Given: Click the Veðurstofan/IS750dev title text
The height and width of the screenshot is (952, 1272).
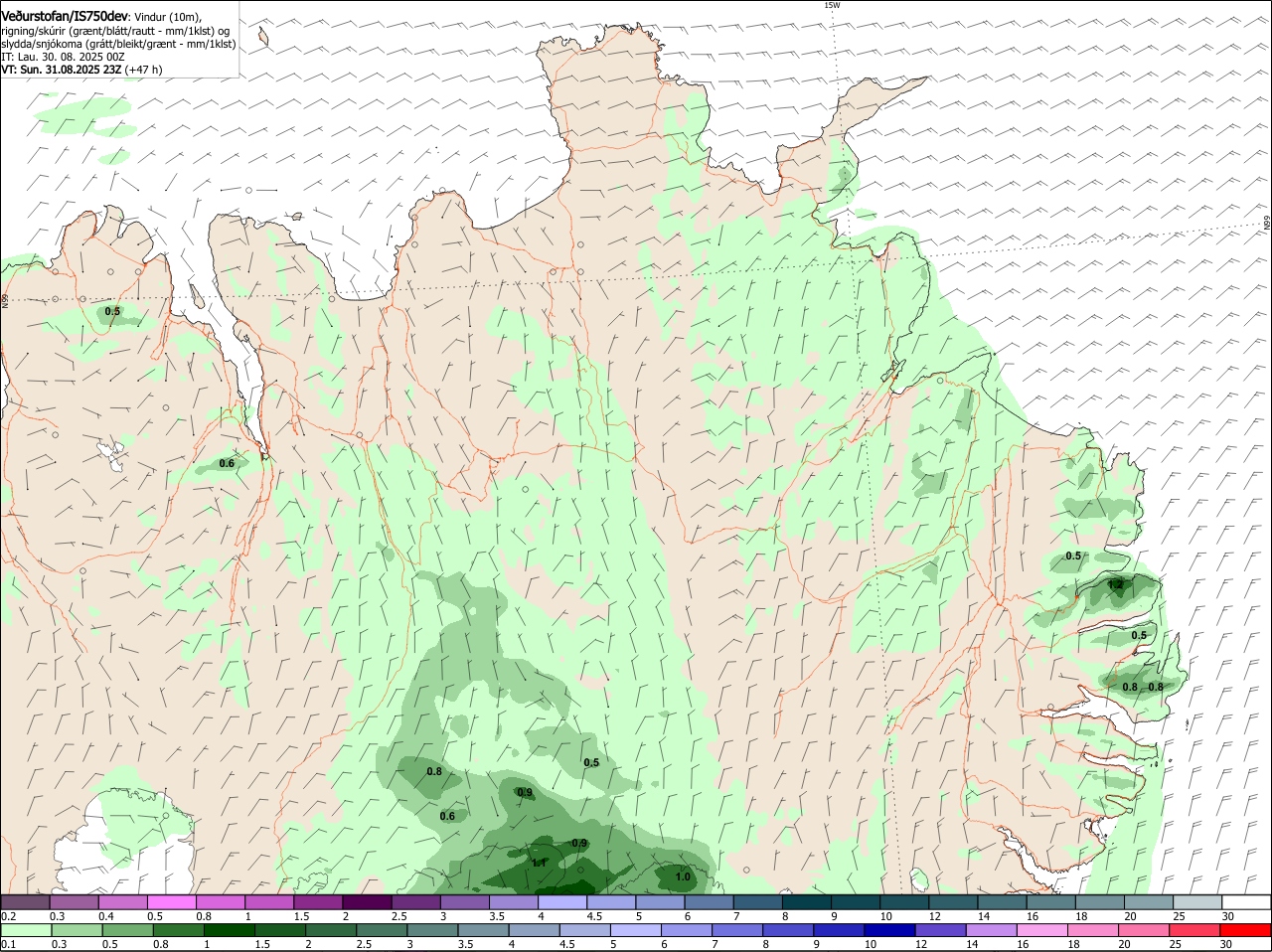Looking at the screenshot, I should click(65, 17).
